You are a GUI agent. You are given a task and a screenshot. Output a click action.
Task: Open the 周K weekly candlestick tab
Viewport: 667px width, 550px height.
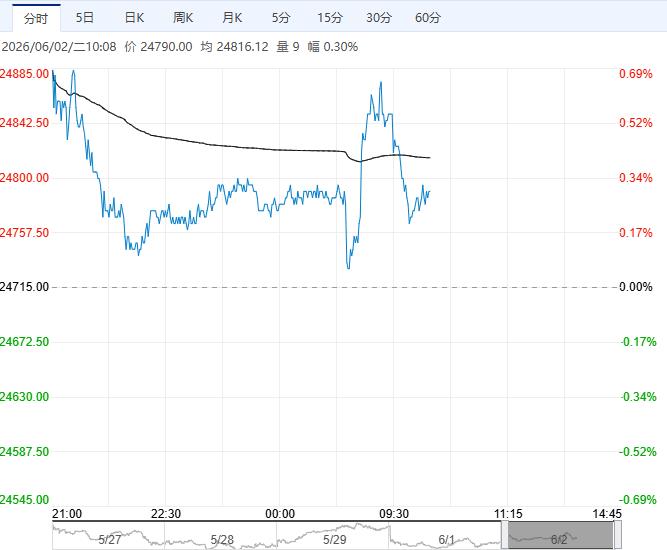coord(183,18)
